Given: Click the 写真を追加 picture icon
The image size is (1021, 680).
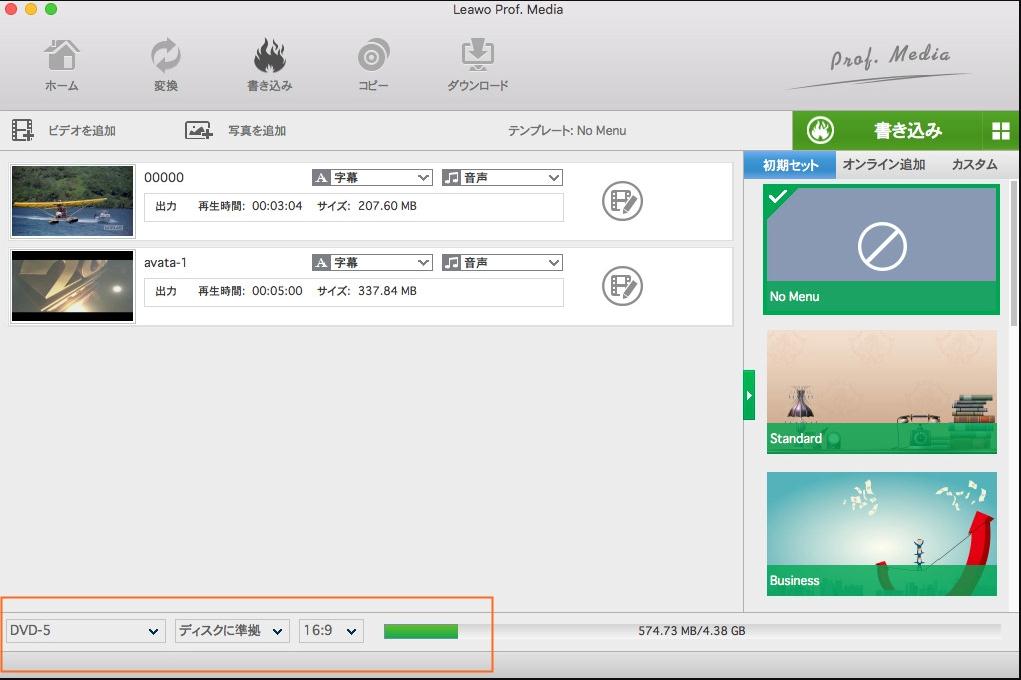Looking at the screenshot, I should click(x=198, y=130).
